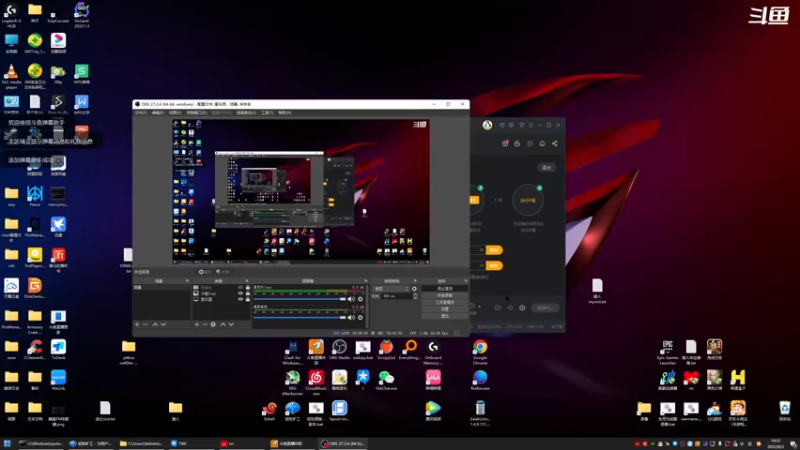800x450 pixels.
Task: Add a new source with plus icon
Action: pyautogui.click(x=196, y=324)
